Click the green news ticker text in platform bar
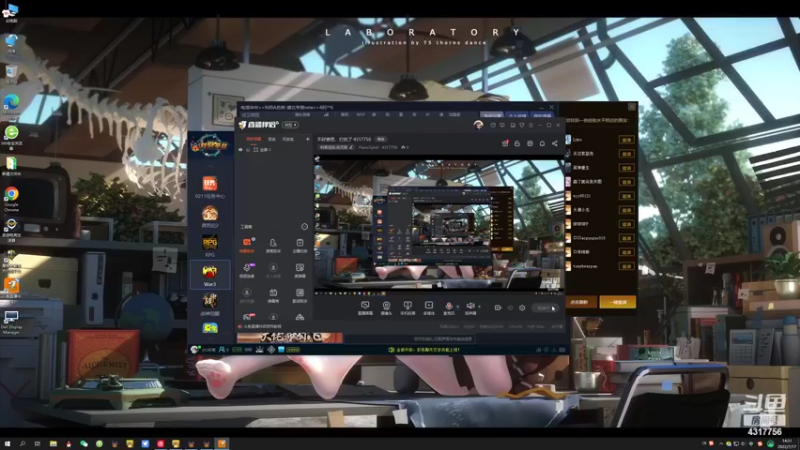 pos(428,350)
